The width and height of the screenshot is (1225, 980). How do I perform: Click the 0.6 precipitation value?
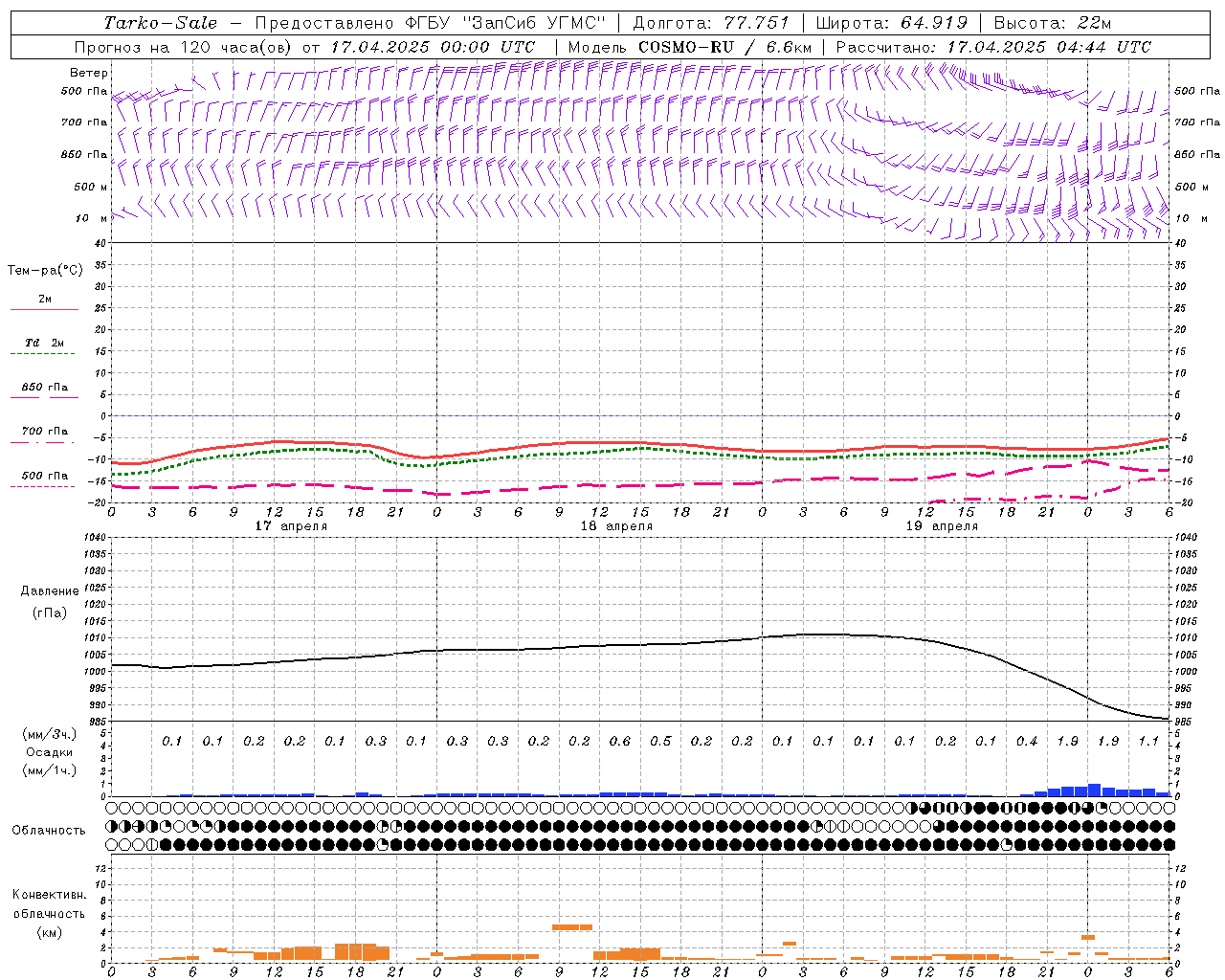click(620, 741)
